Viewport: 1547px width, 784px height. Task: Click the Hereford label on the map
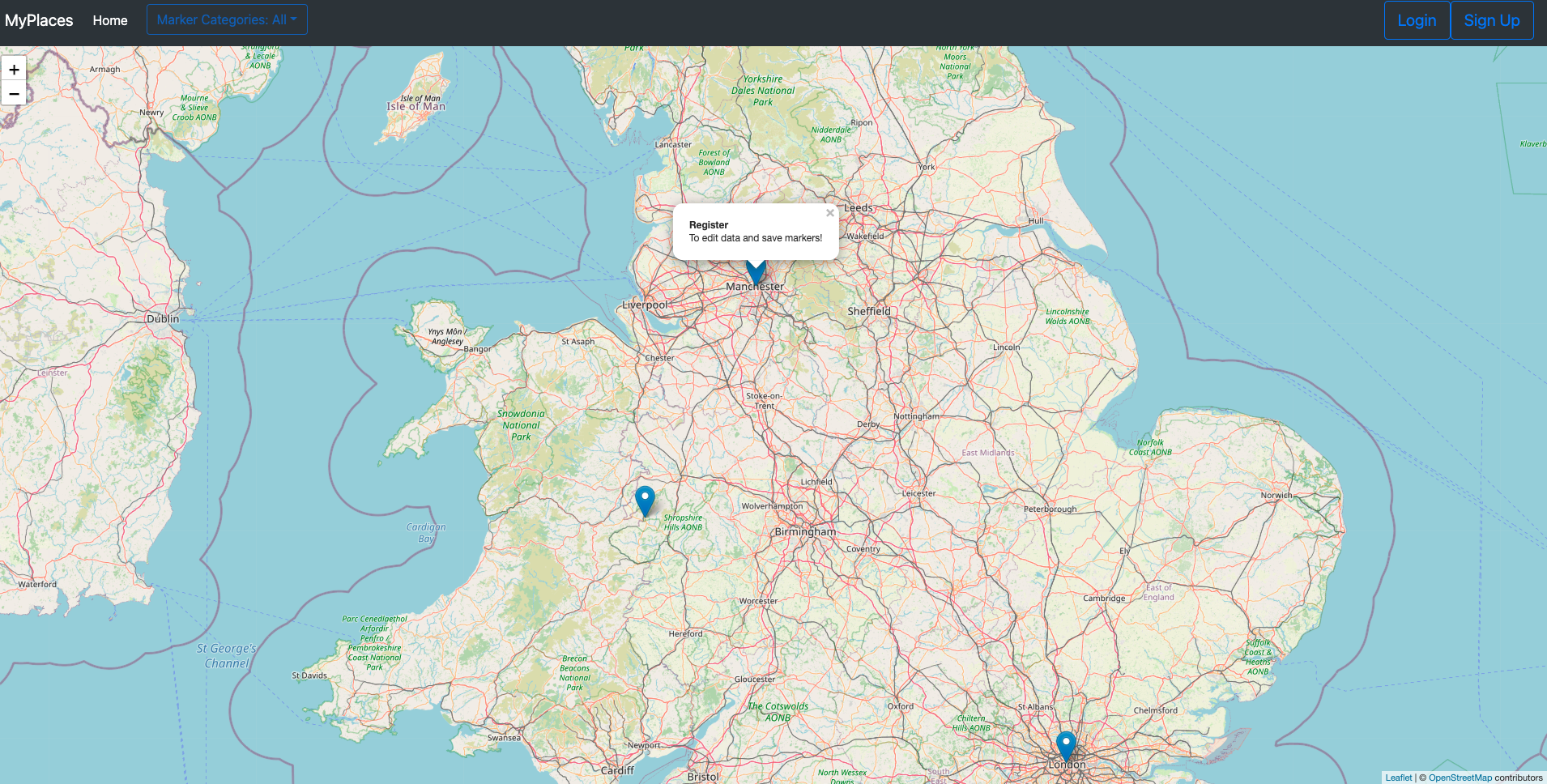(685, 634)
